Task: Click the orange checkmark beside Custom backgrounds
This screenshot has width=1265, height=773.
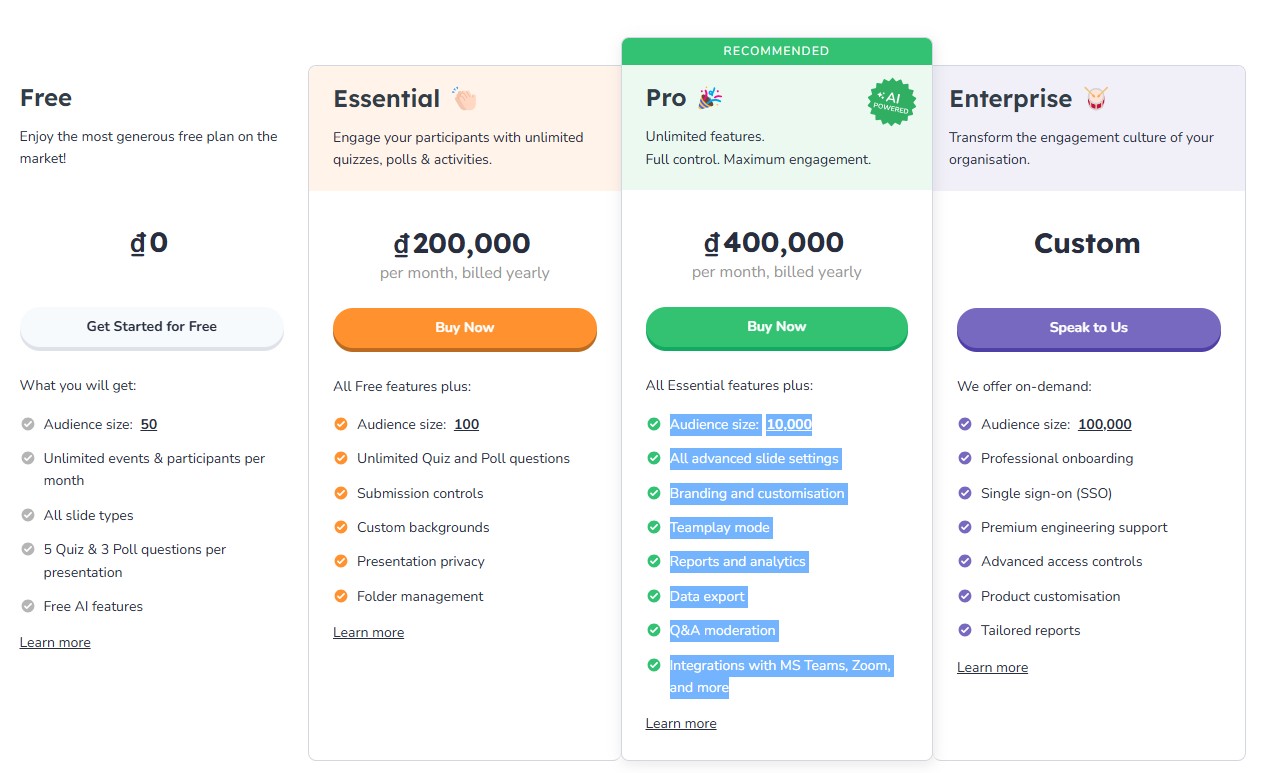Action: pos(341,527)
